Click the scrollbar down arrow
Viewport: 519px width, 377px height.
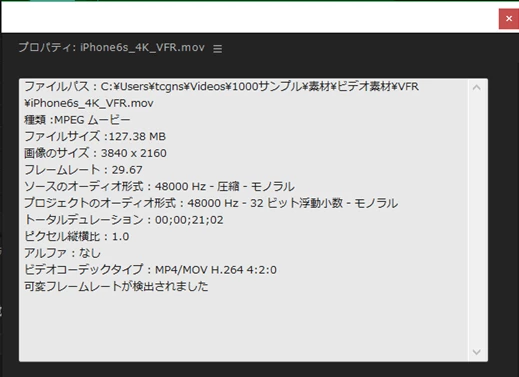tap(477, 352)
